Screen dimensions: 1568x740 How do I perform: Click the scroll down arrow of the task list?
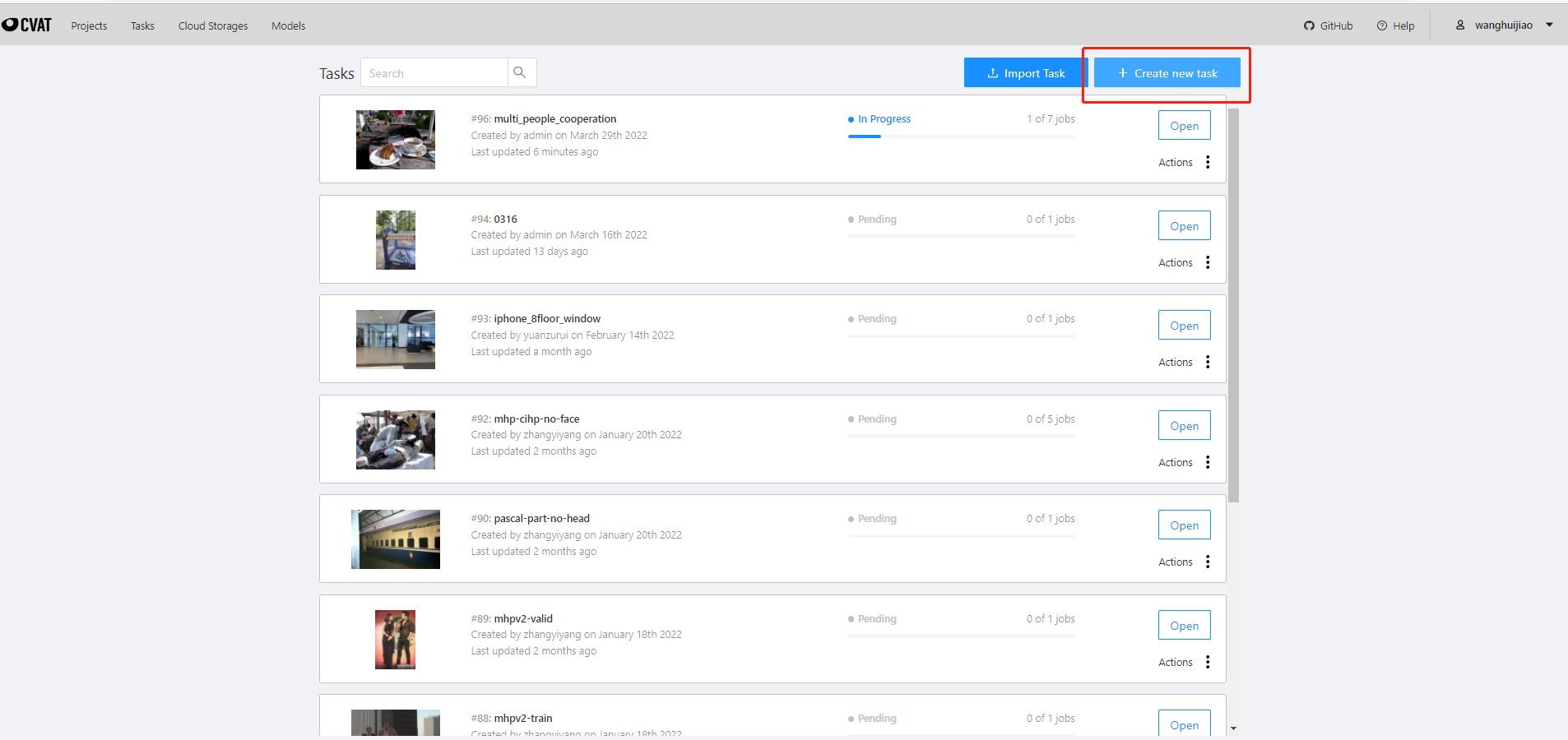1233,728
